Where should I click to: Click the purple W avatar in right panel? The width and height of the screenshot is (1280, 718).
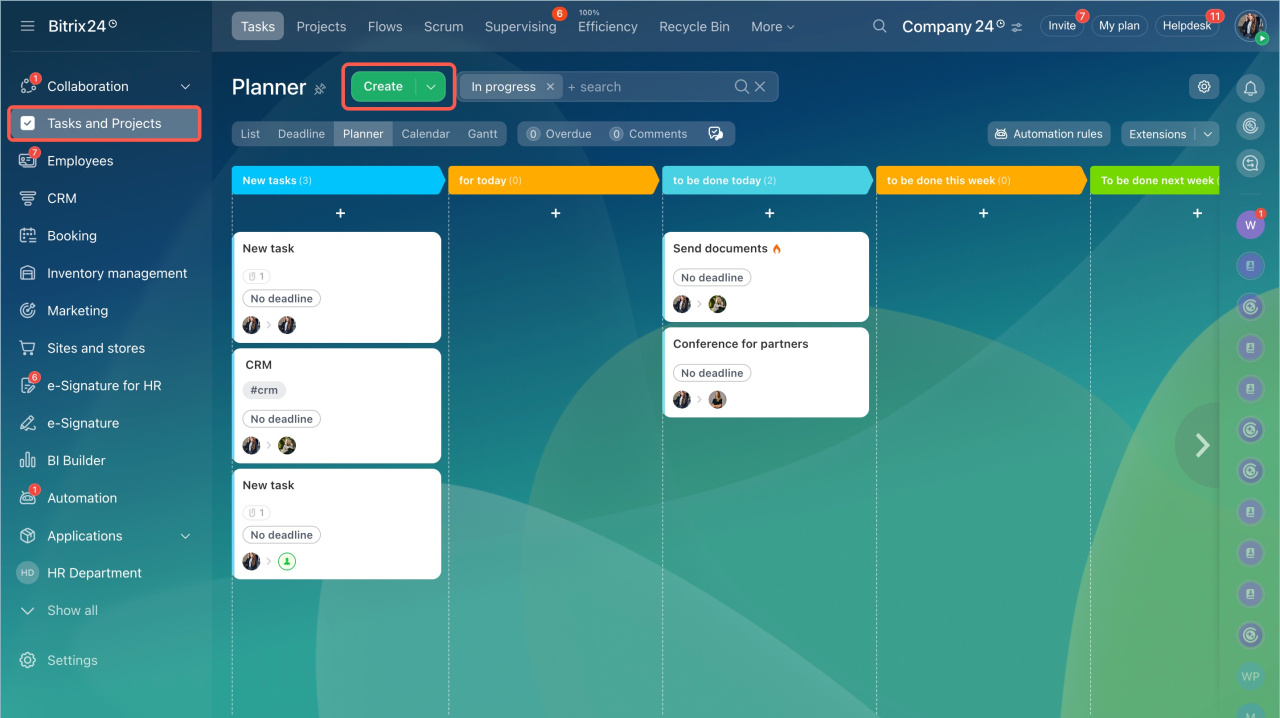(x=1250, y=225)
